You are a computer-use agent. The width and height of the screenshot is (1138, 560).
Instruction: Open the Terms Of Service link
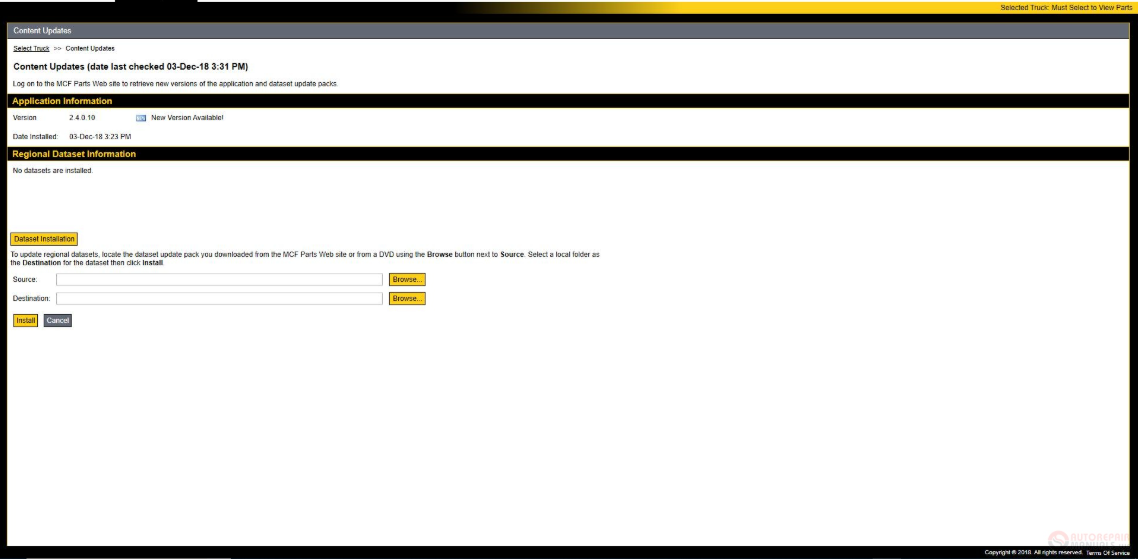1108,553
